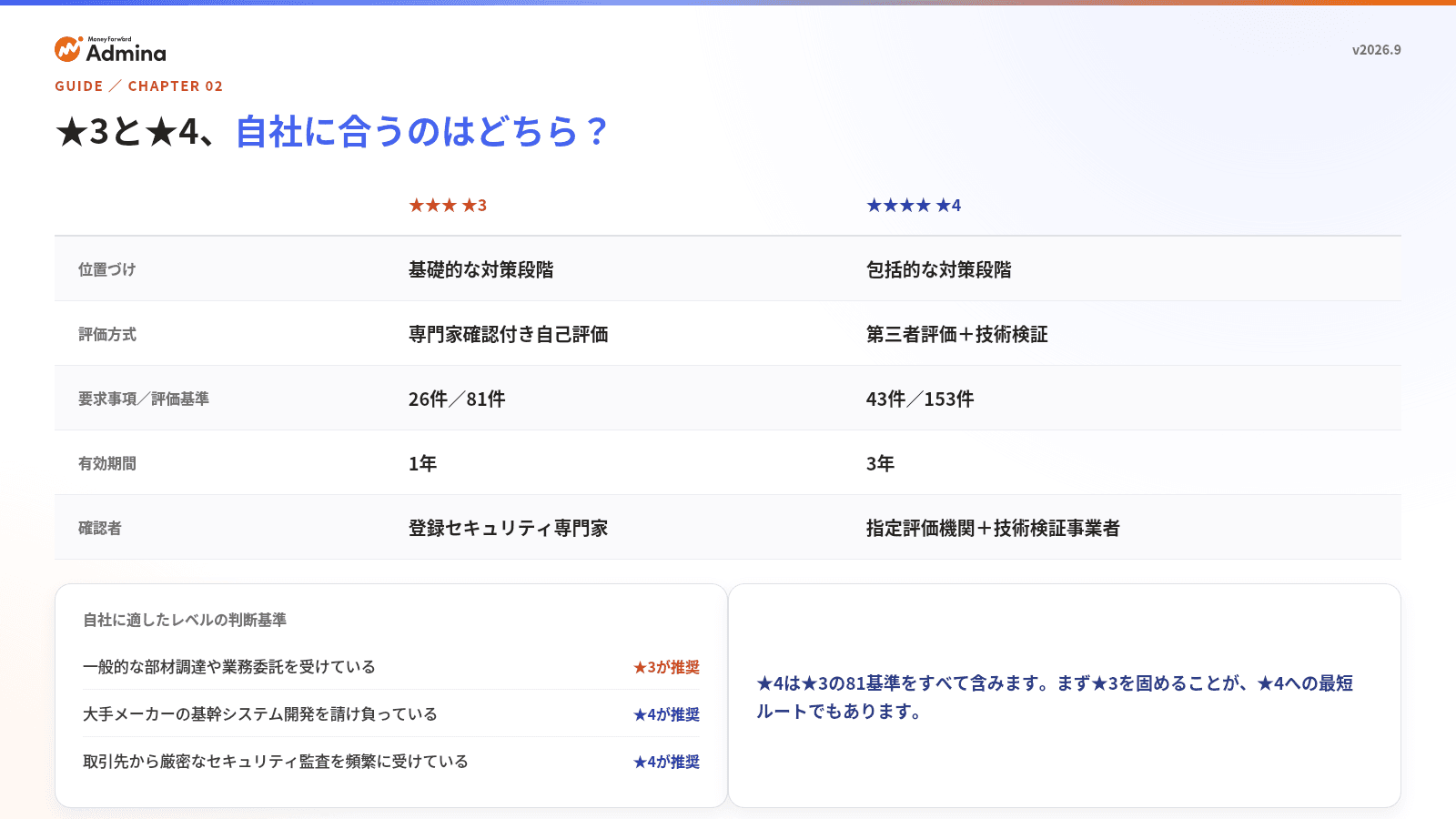1456x819 pixels.
Task: Click ★4が推奨 beside 取引先 audit line
Action: pyautogui.click(x=666, y=762)
